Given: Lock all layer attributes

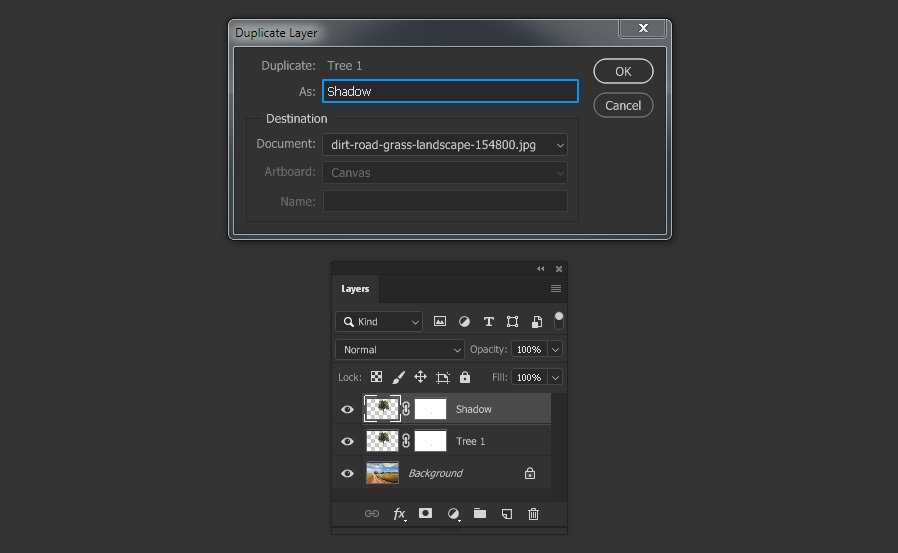Looking at the screenshot, I should coord(465,377).
